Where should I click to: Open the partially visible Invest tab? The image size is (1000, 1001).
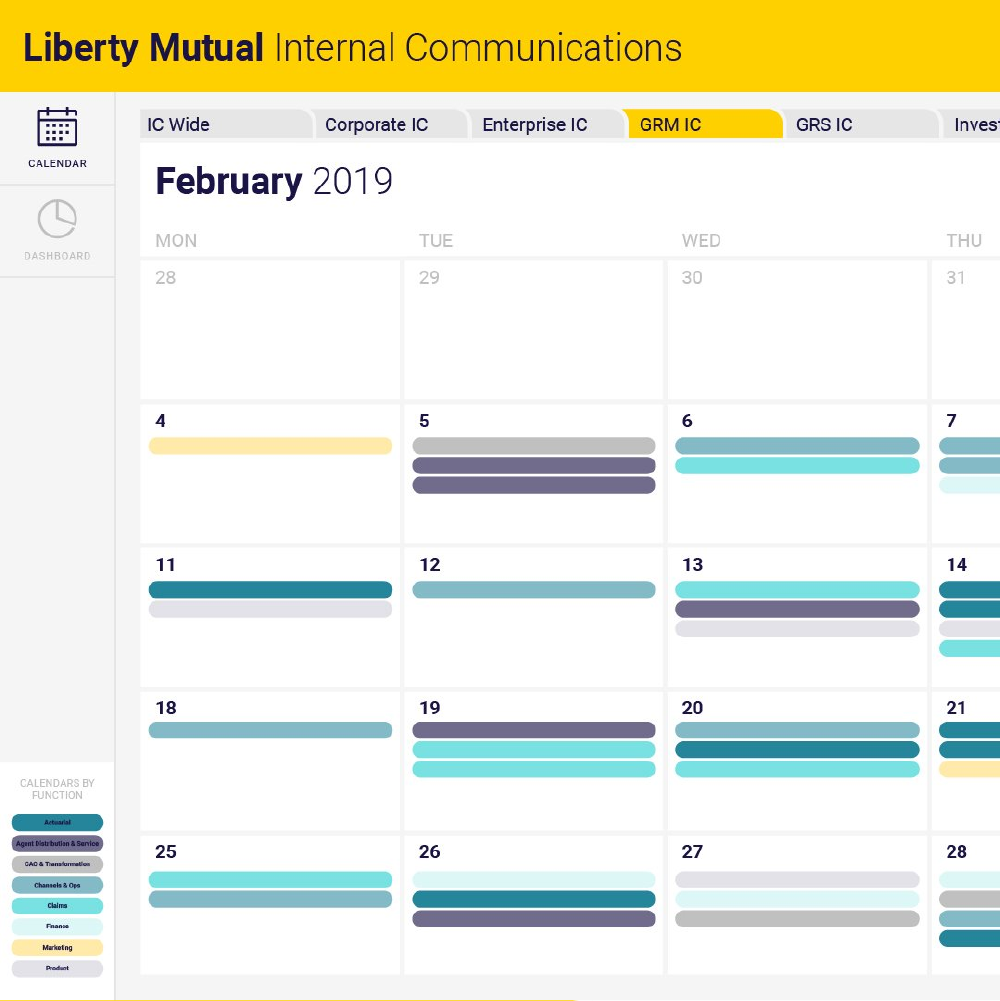point(972,124)
